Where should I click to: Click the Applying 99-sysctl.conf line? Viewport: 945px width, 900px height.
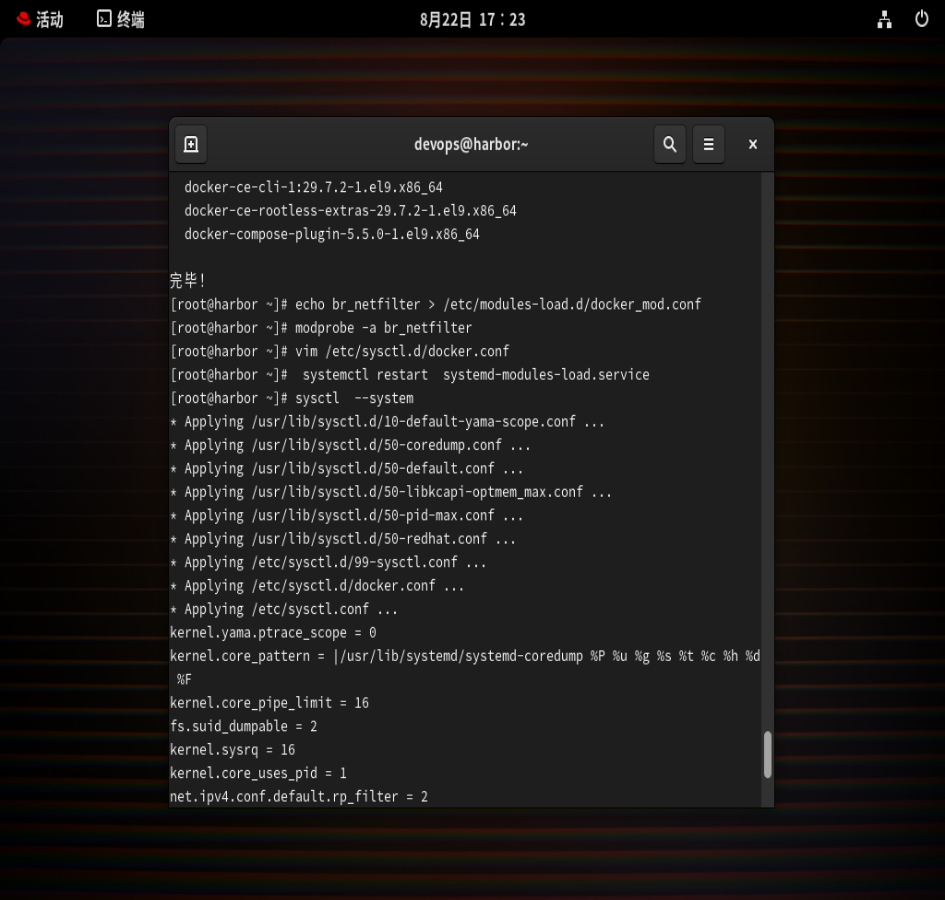(328, 563)
